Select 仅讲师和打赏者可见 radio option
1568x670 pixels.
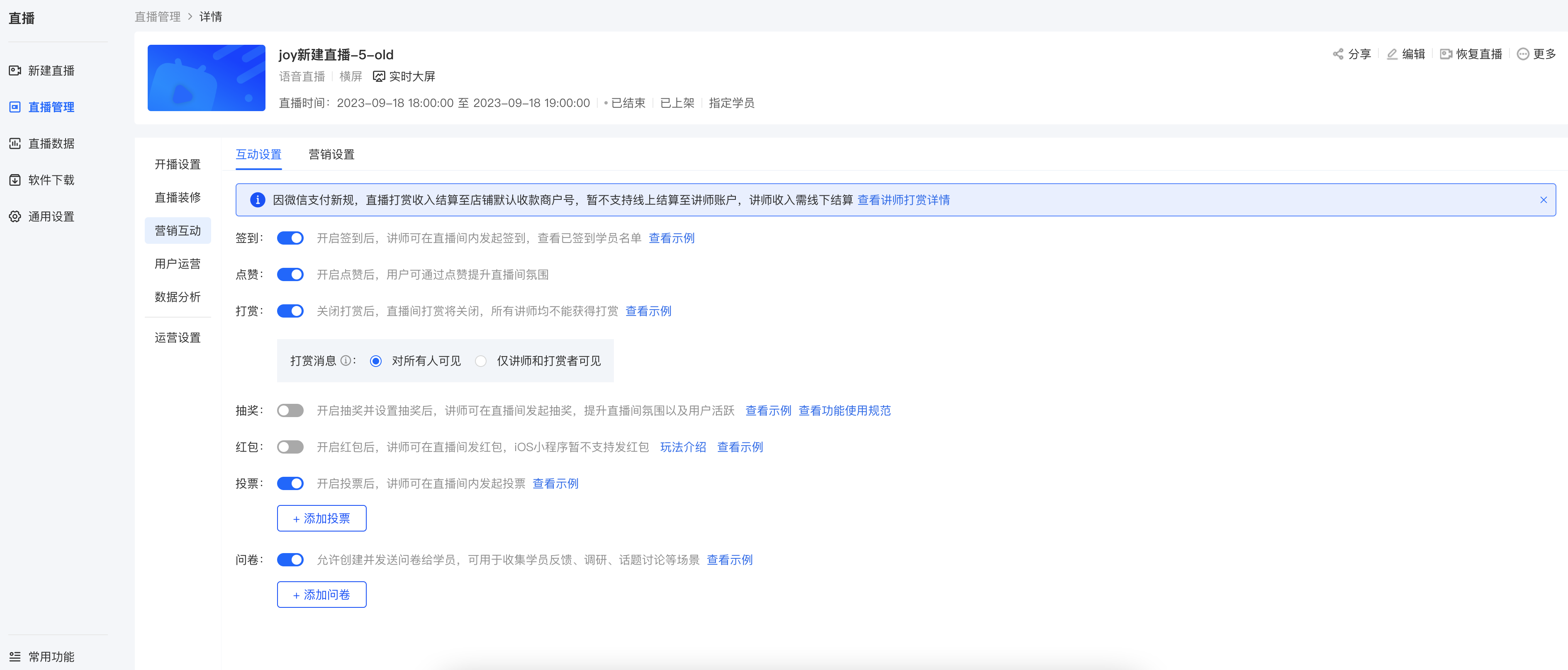point(481,362)
